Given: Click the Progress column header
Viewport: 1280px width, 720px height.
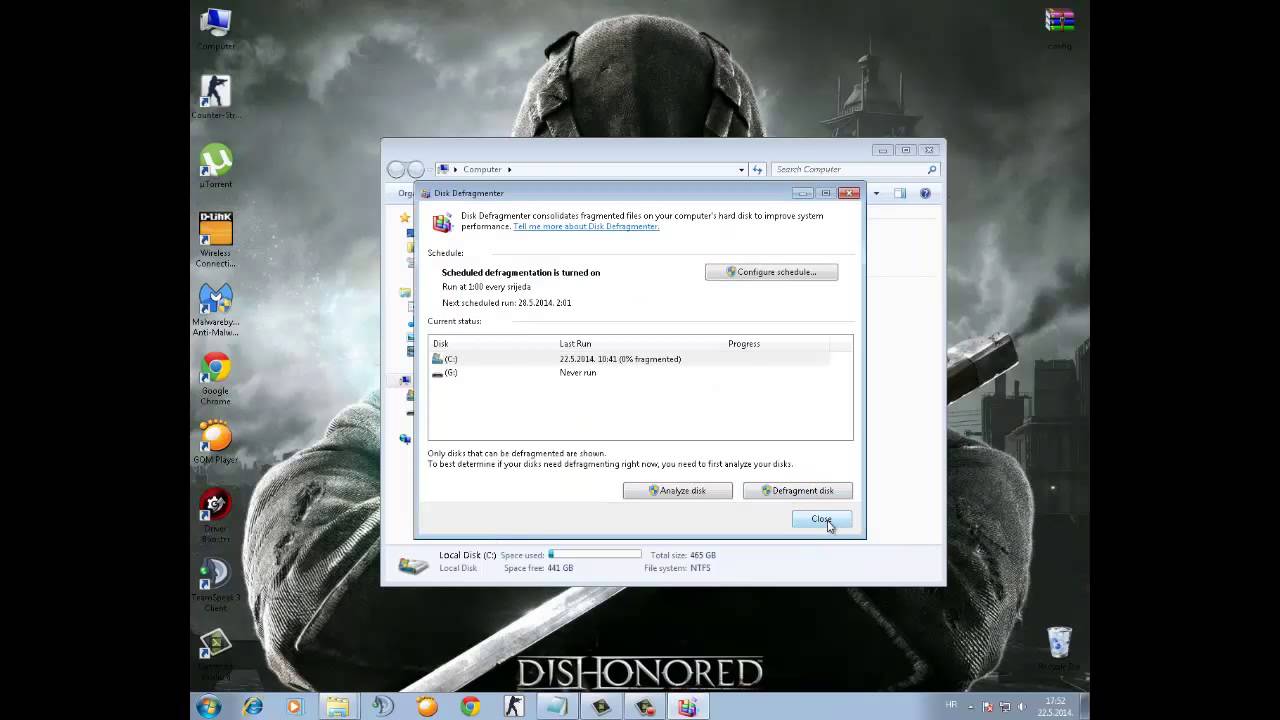Looking at the screenshot, I should pyautogui.click(x=776, y=344).
